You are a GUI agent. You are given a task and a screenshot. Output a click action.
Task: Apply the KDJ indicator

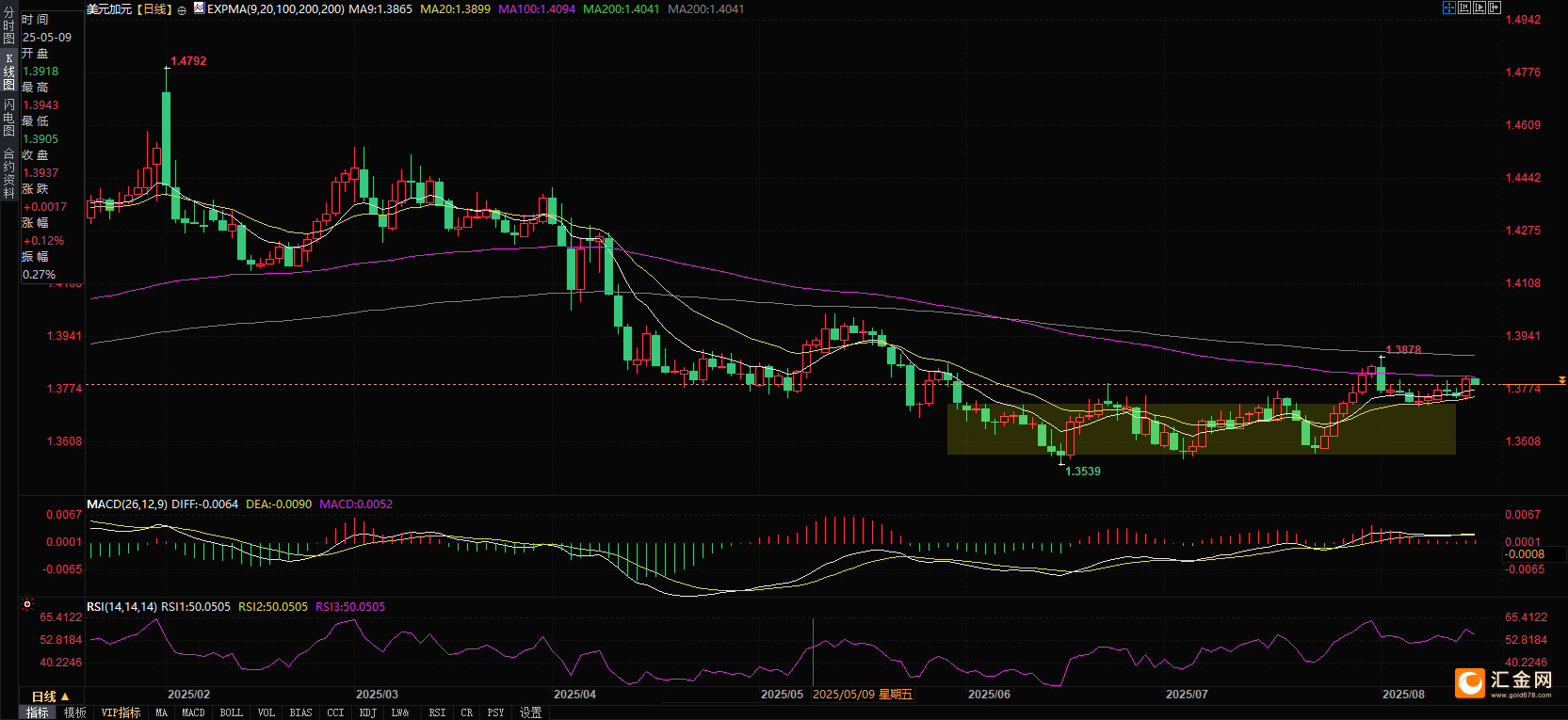pyautogui.click(x=368, y=712)
